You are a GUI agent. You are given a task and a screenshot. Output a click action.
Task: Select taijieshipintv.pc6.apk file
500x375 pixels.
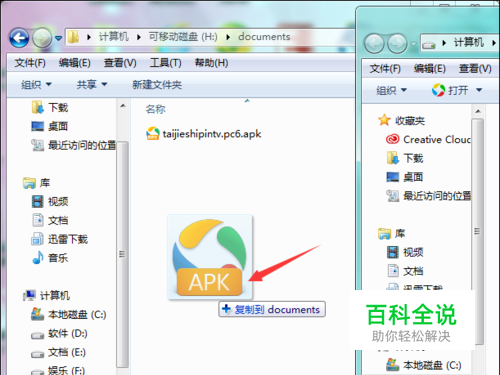coord(204,134)
